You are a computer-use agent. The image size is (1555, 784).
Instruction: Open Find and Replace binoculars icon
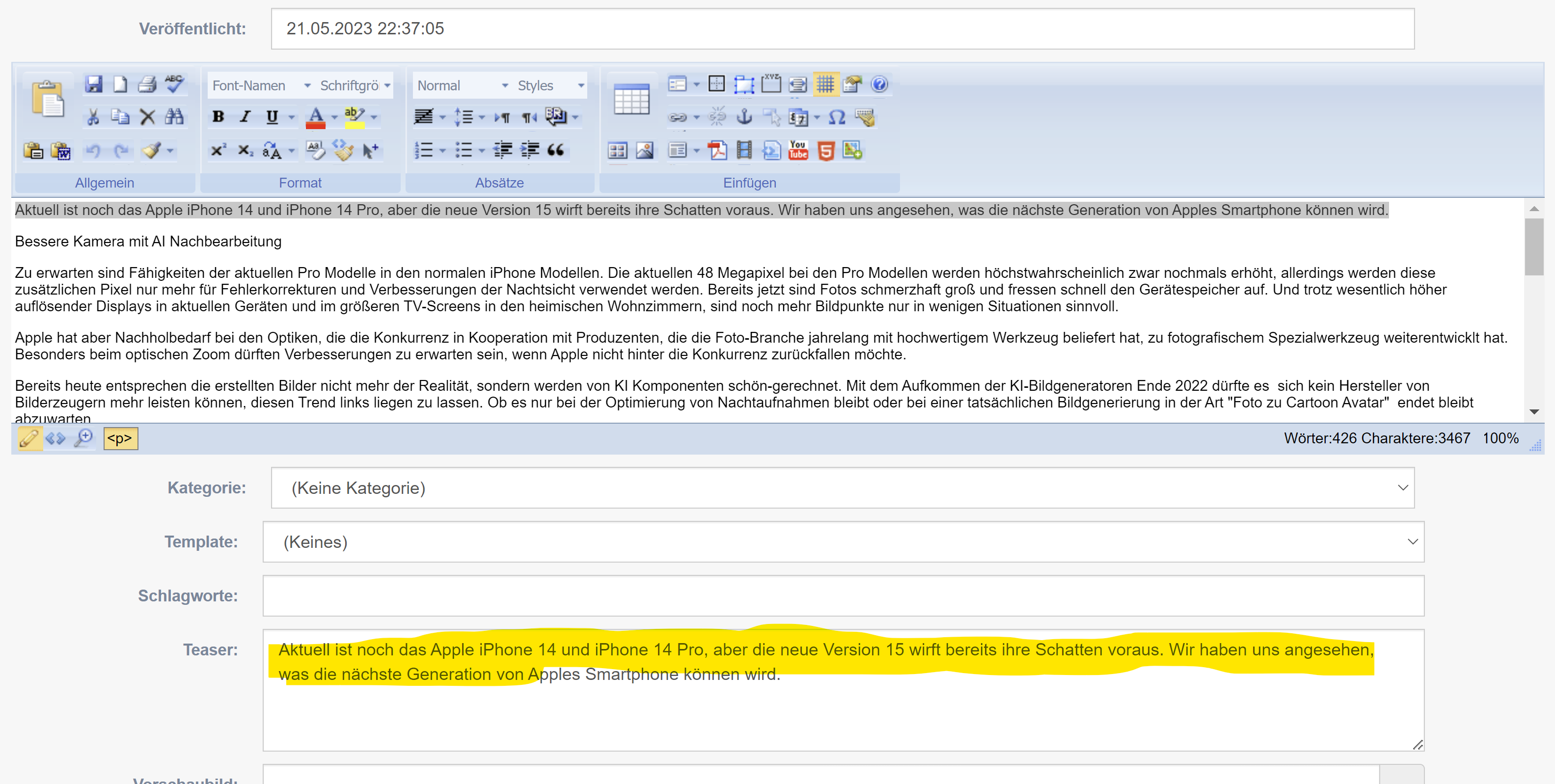click(x=174, y=116)
